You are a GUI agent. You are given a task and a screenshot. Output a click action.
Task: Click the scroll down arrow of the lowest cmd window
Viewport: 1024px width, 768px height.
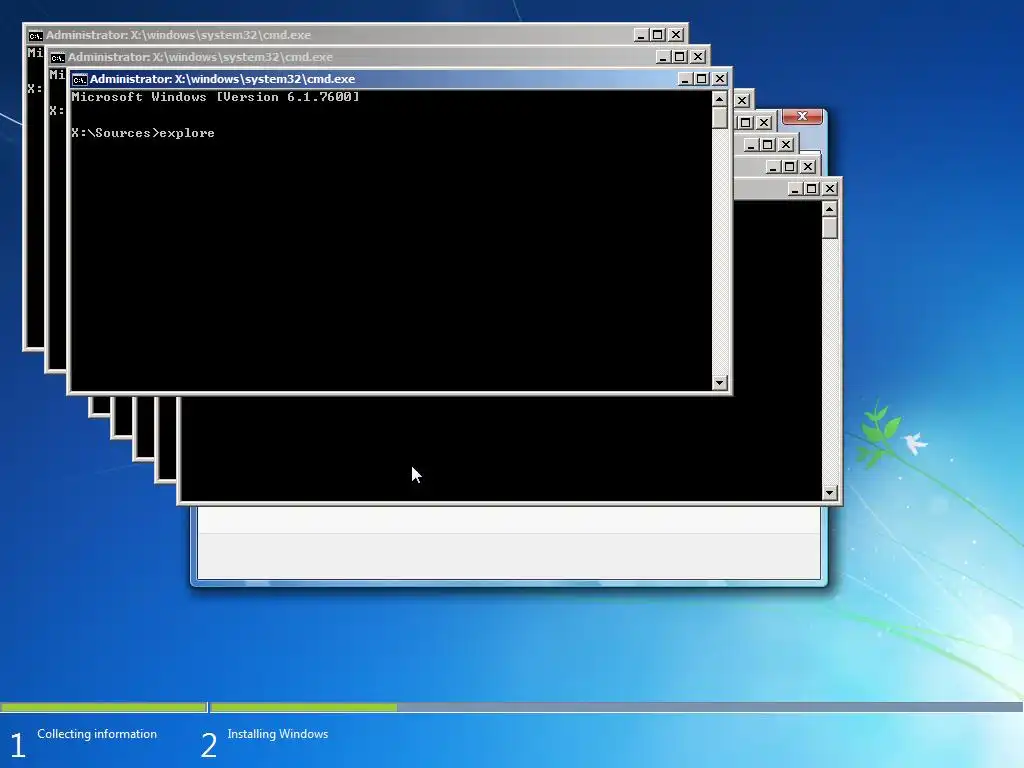[829, 492]
